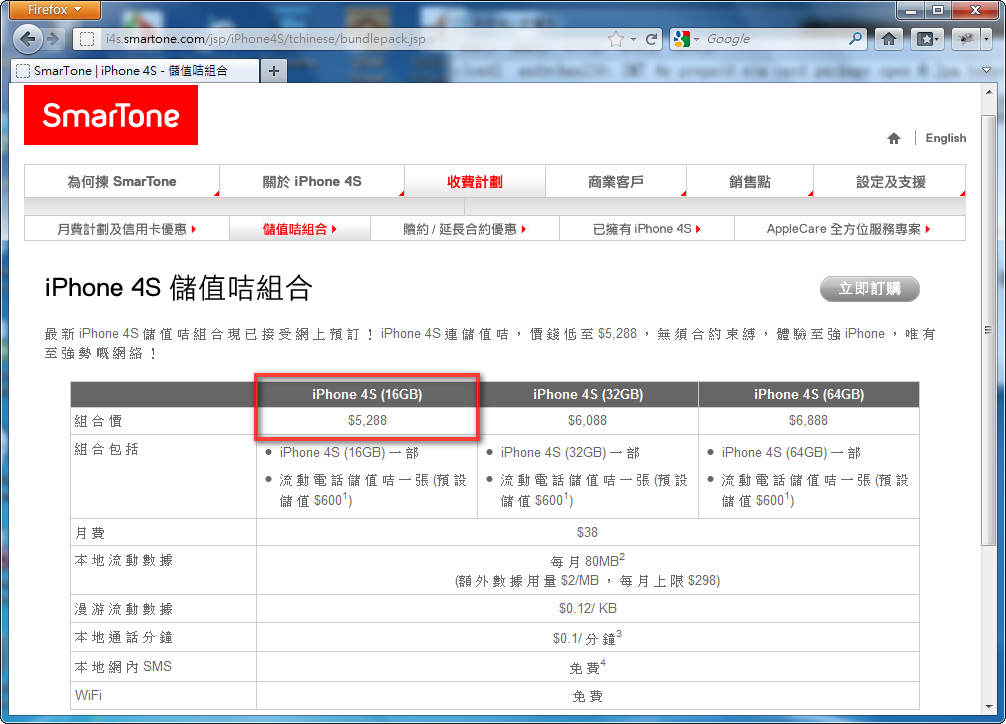Image resolution: width=1006 pixels, height=724 pixels.
Task: Click the 漫遊流動數據 row label
Action: (123, 609)
